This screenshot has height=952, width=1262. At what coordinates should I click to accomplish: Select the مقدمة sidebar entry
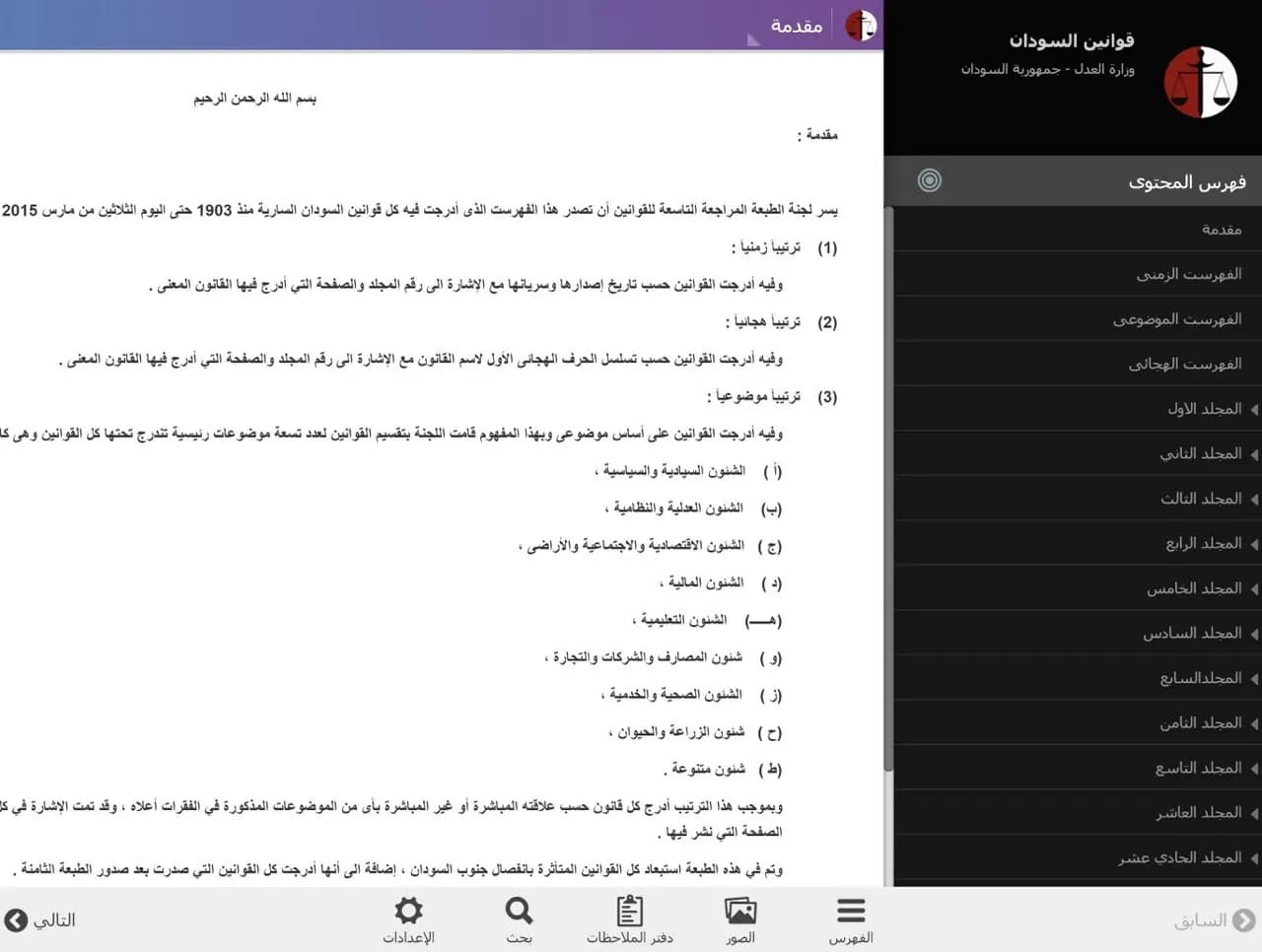tap(1223, 229)
